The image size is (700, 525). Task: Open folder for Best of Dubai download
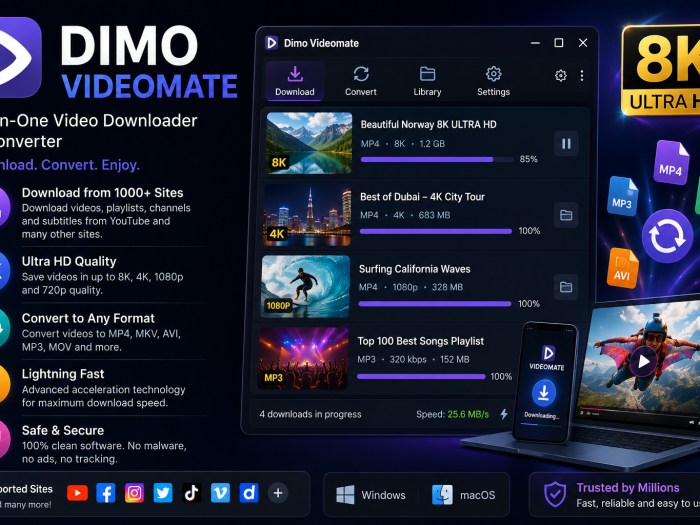pyautogui.click(x=566, y=215)
